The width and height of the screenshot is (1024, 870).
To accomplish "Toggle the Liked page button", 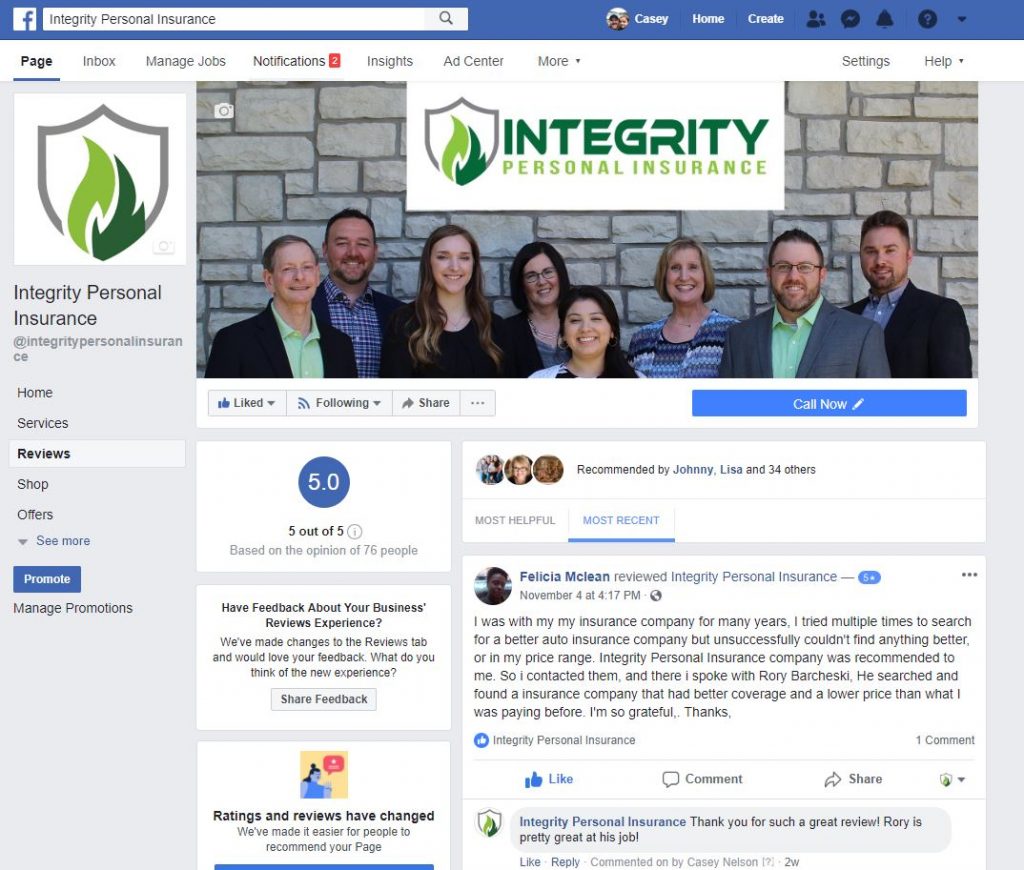I will pyautogui.click(x=247, y=403).
